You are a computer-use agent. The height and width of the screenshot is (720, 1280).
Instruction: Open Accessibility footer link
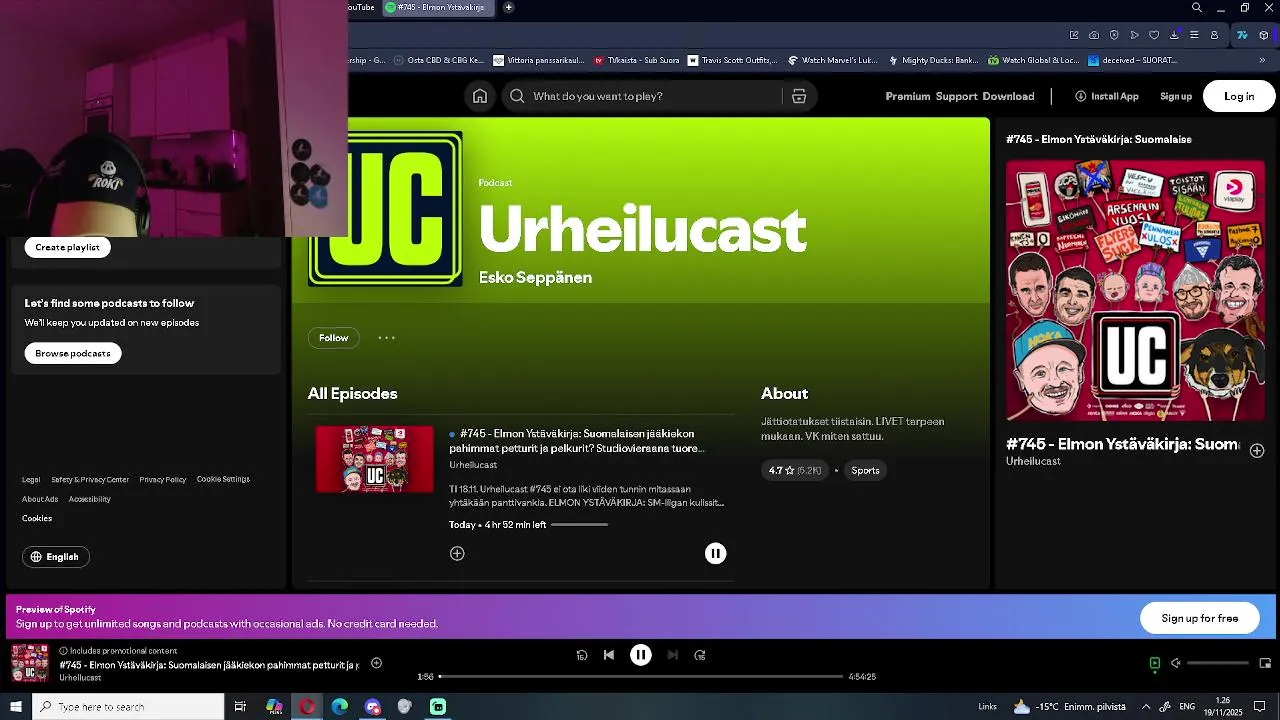click(x=90, y=499)
